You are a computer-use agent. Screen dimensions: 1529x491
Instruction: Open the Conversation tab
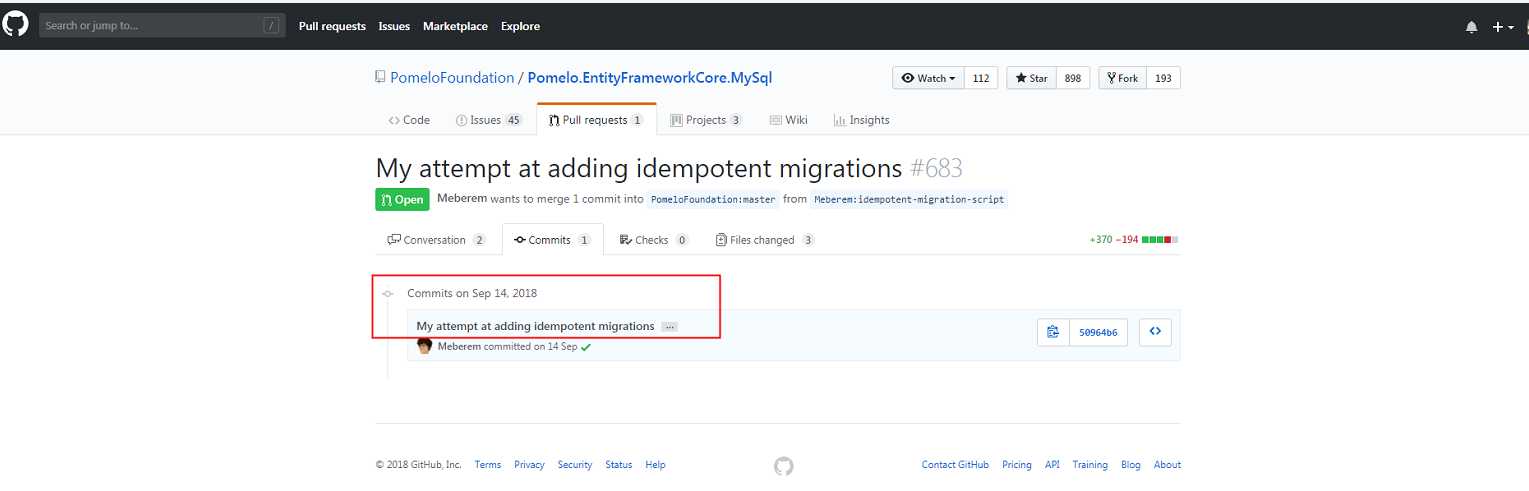(x=436, y=240)
